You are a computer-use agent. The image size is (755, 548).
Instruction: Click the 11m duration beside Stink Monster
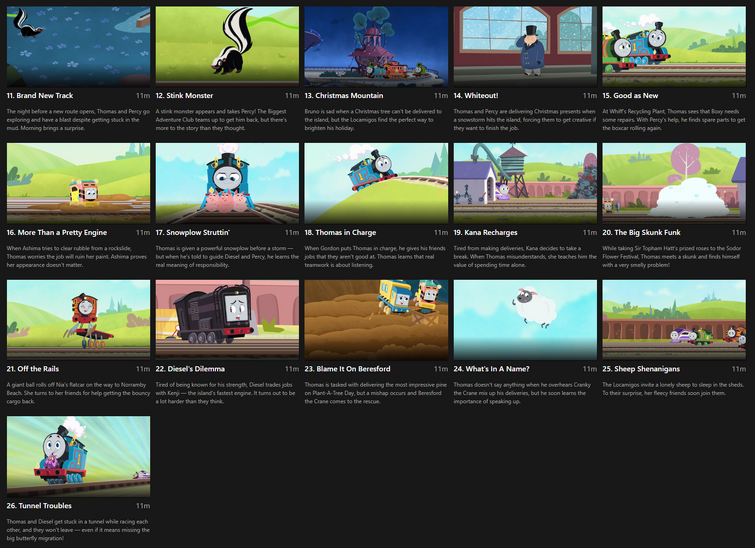292,96
